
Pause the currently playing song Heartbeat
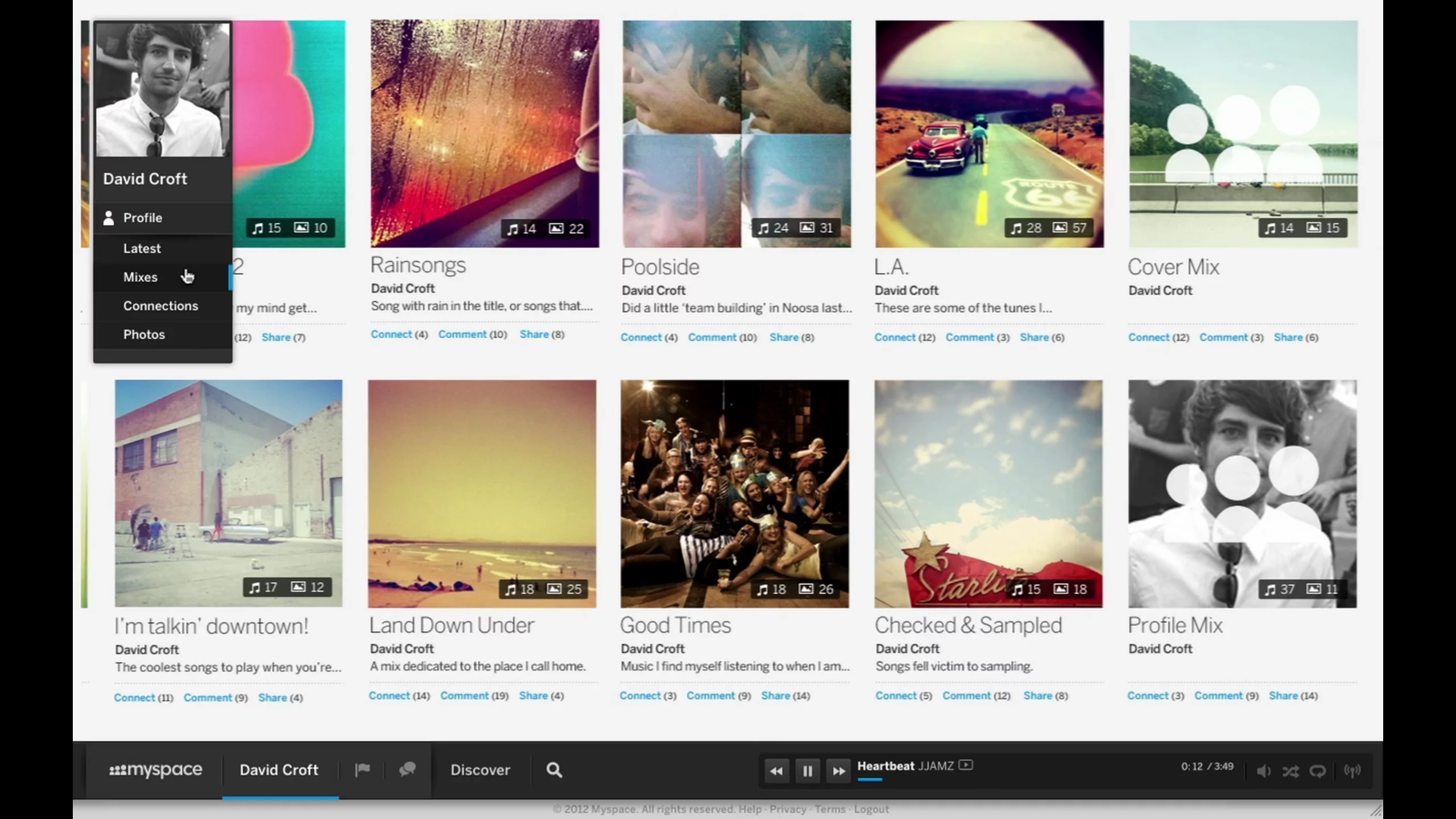[x=807, y=771]
